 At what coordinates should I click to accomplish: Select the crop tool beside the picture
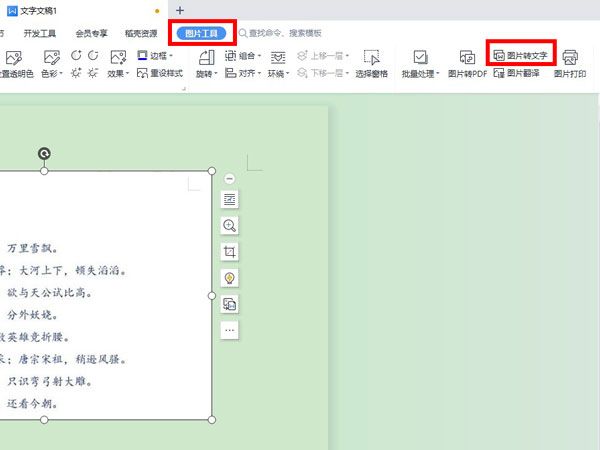pyautogui.click(x=230, y=252)
